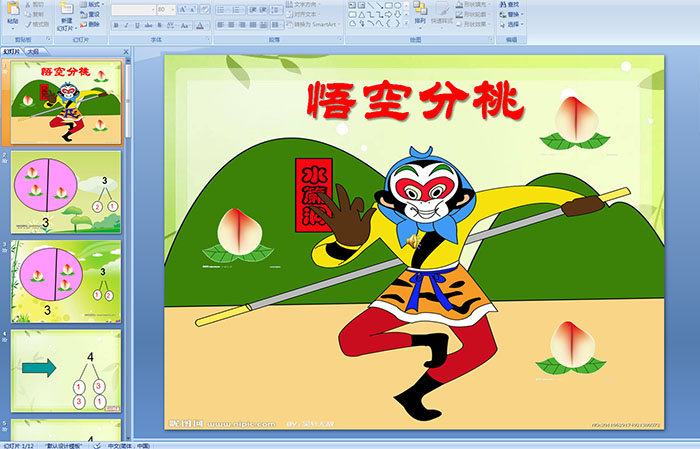
Task: Reset the slide using 重设
Action: coord(90,14)
